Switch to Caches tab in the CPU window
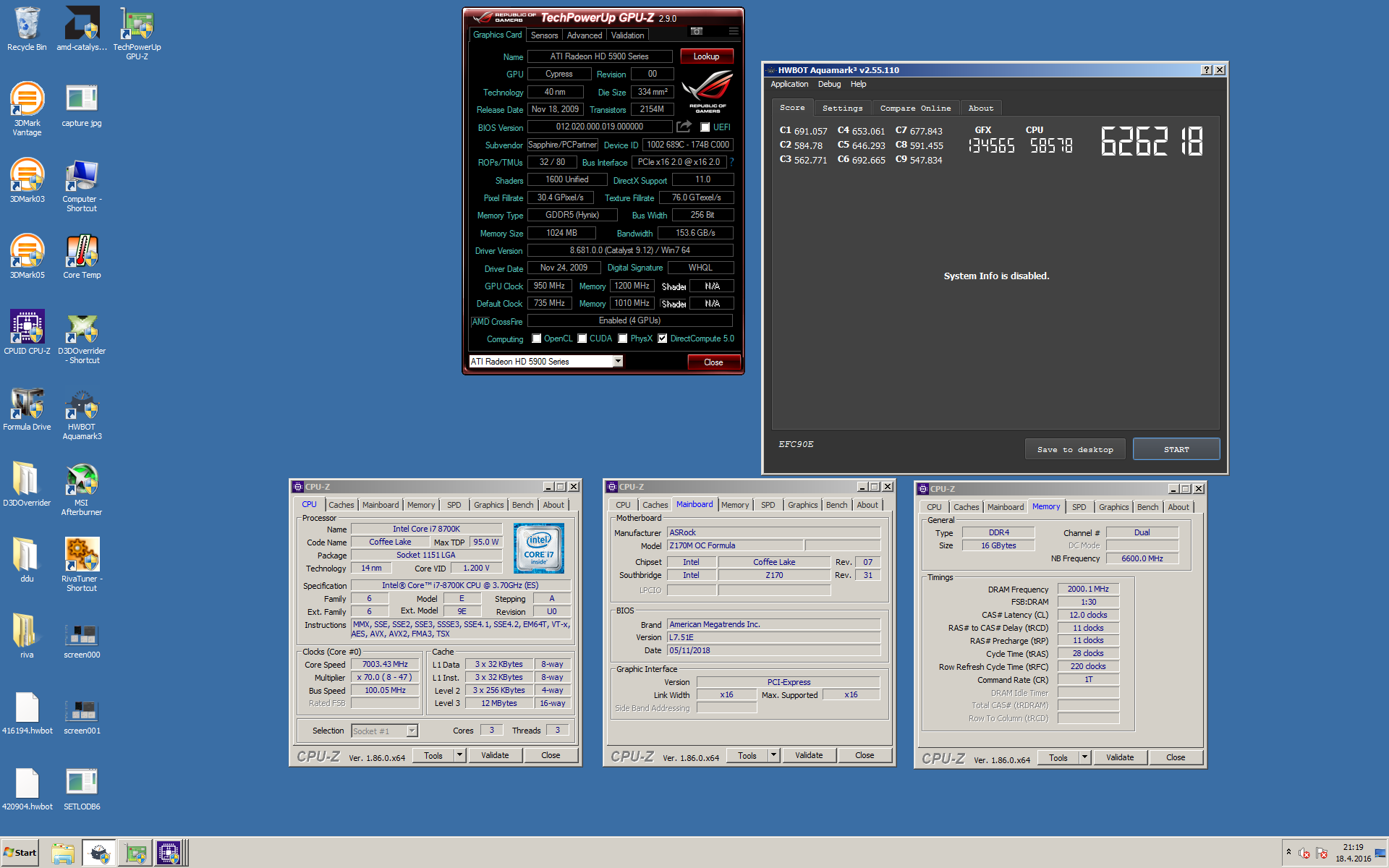Screen dimensions: 1389x868 (341, 505)
